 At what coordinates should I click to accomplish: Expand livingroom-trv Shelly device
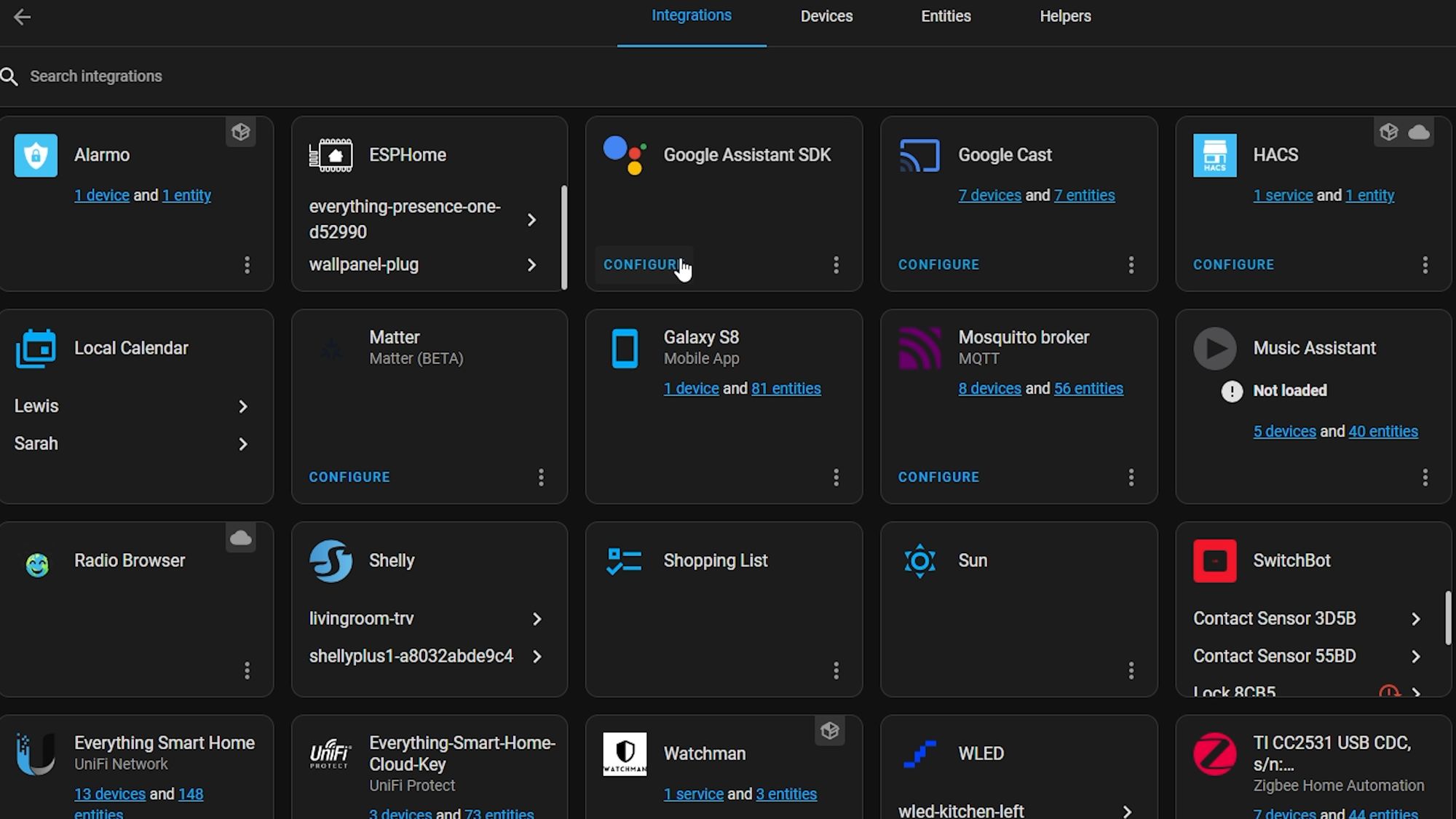tap(537, 619)
